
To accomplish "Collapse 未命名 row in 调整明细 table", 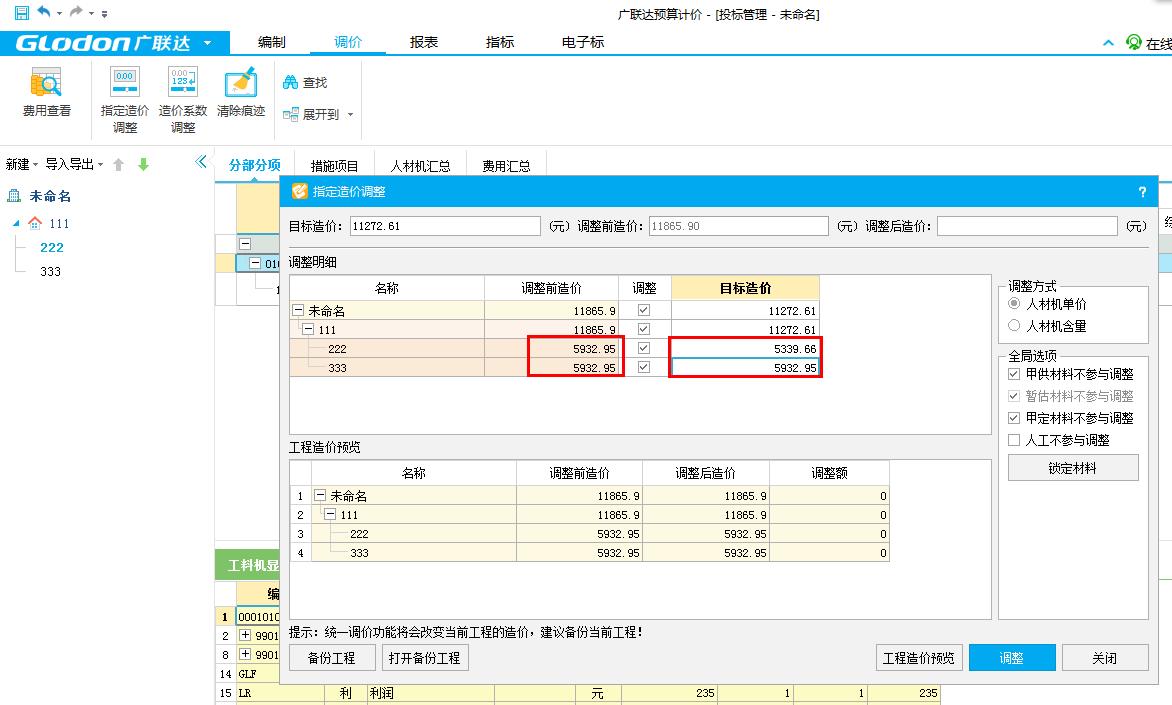I will pyautogui.click(x=297, y=310).
